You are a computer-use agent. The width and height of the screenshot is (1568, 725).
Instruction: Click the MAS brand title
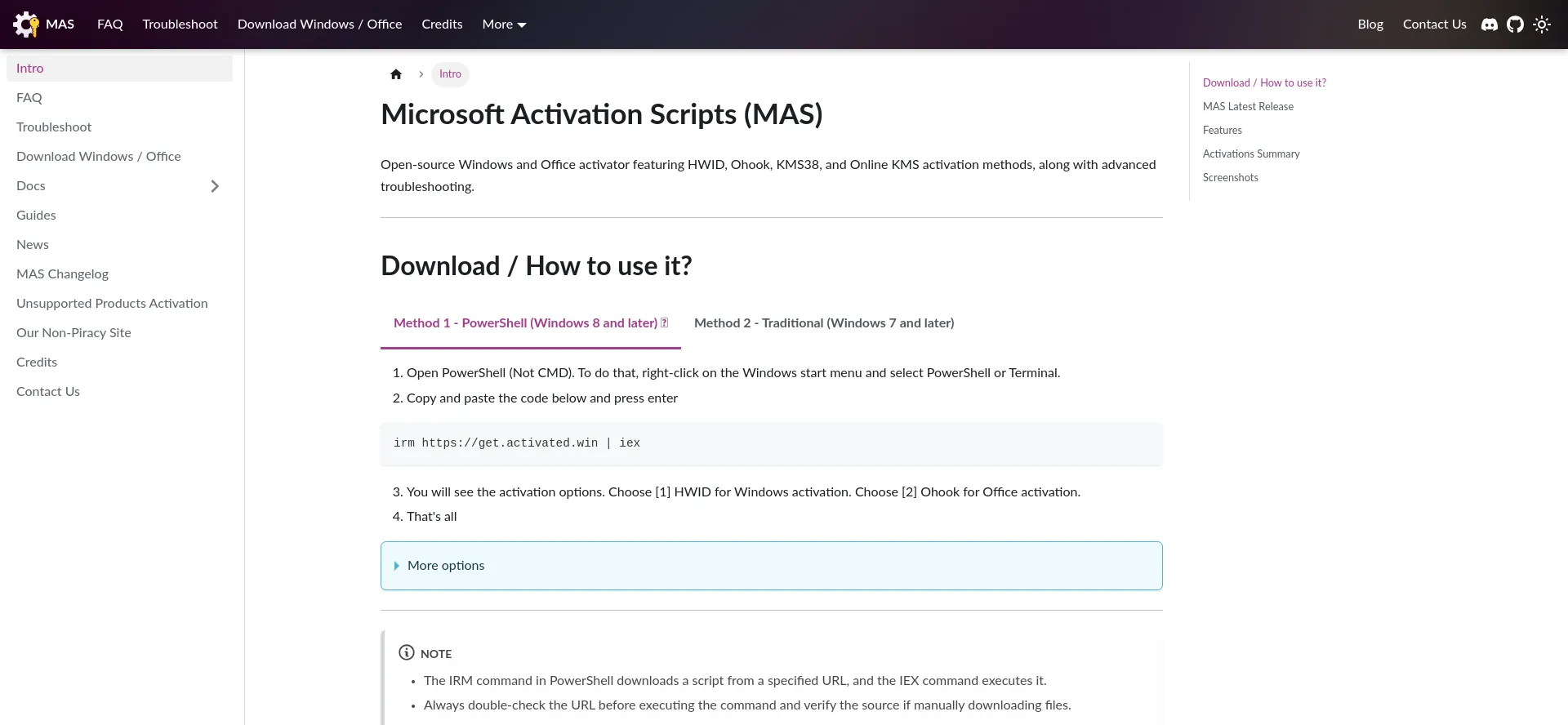point(60,24)
